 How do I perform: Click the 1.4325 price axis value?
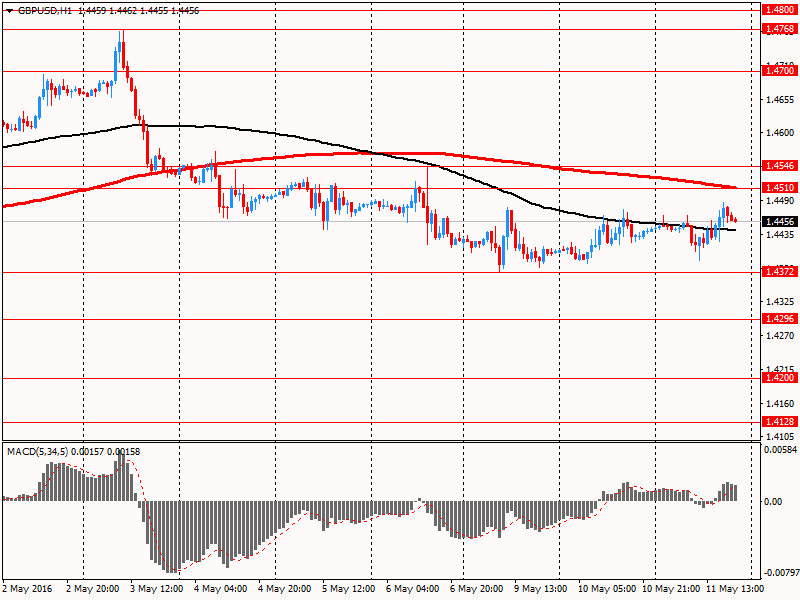pos(780,302)
